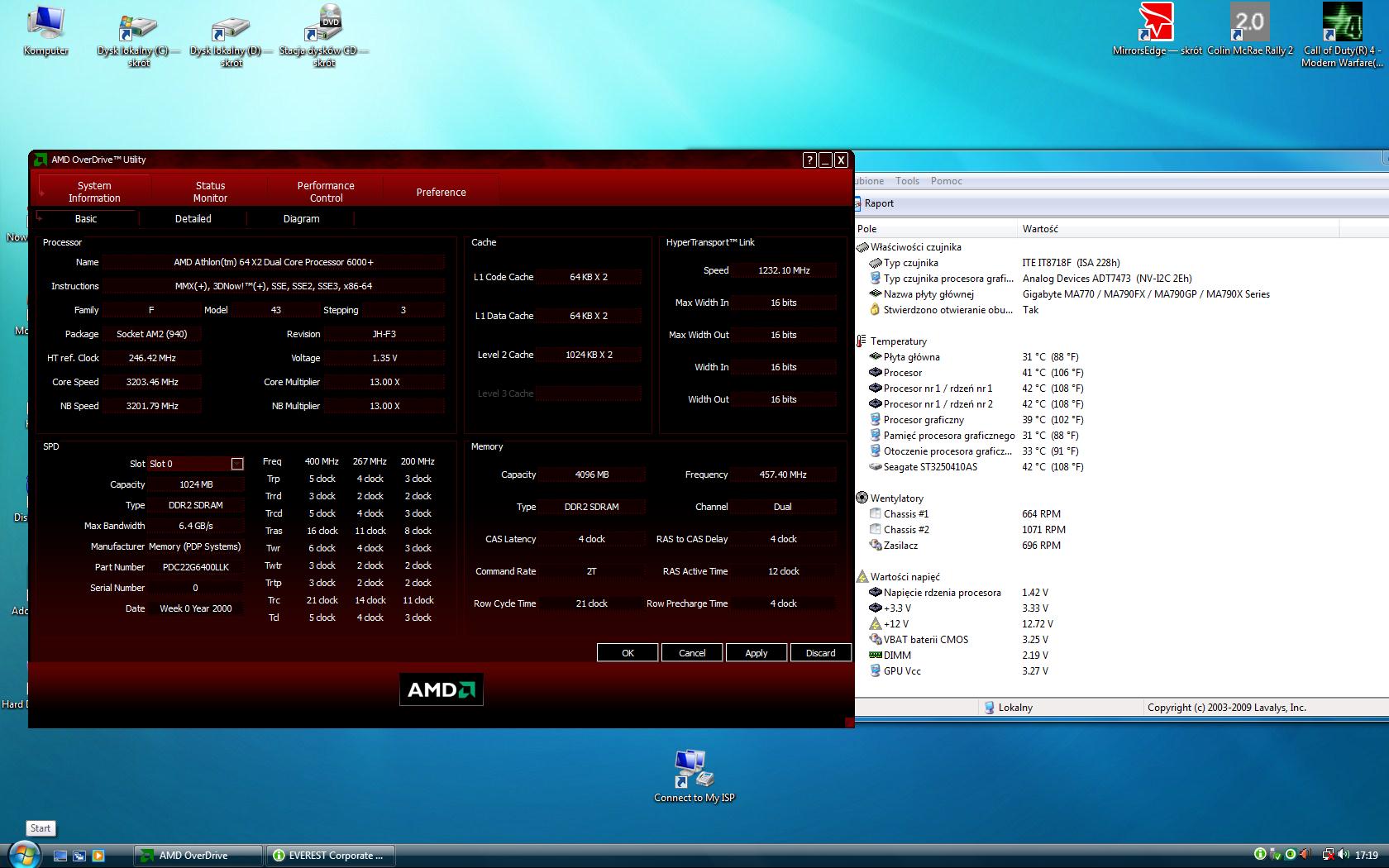Screen dimensions: 1389x868
Task: Switch to the System Information tab
Action: pos(94,192)
